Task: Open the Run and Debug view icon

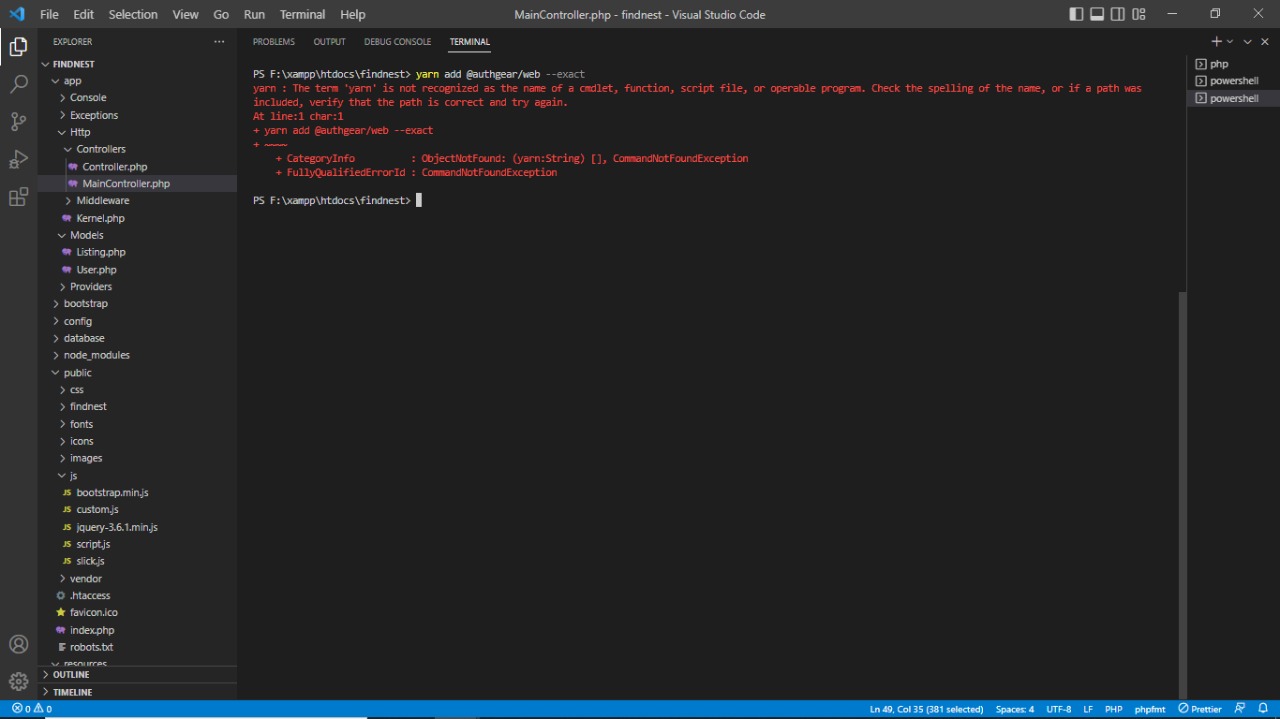Action: pyautogui.click(x=18, y=159)
